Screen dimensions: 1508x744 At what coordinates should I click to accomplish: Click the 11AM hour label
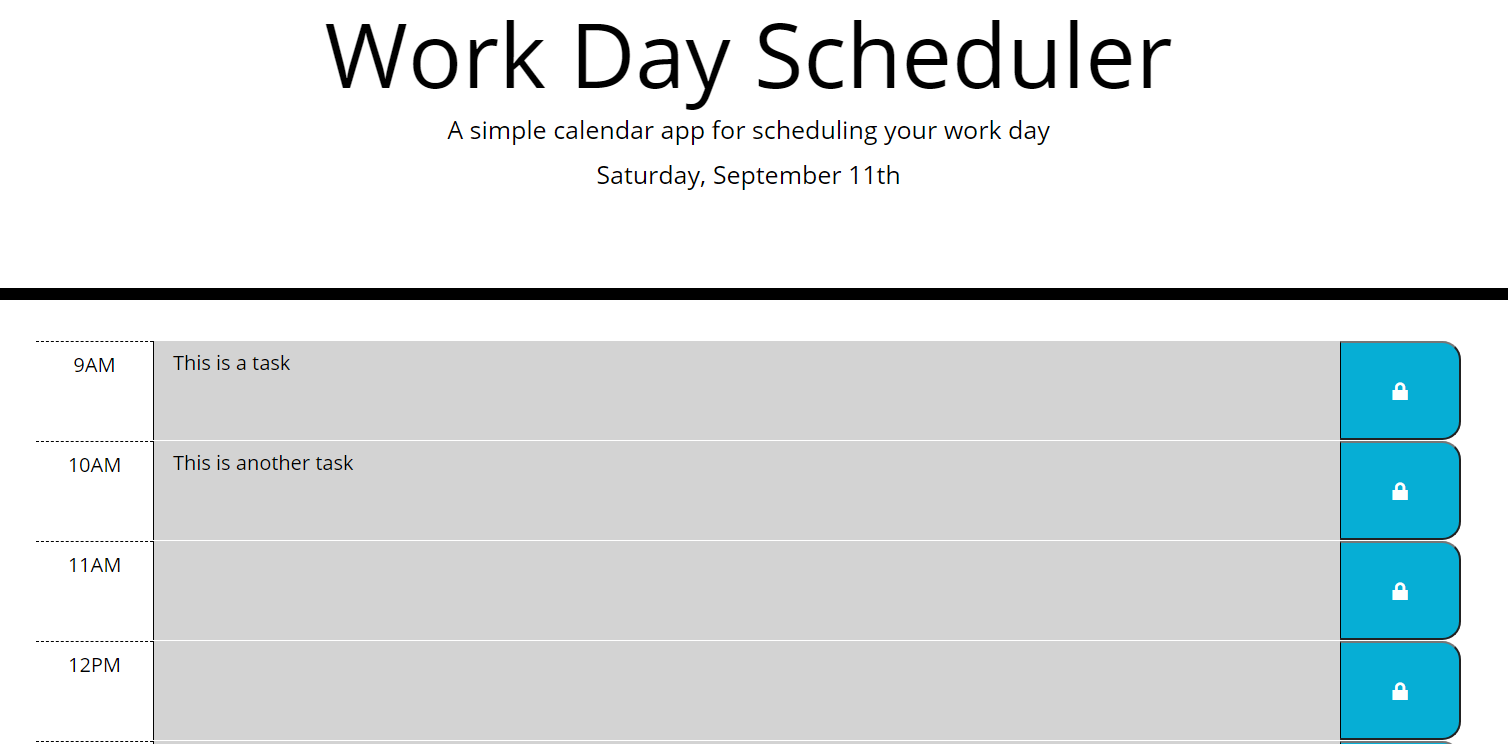pyautogui.click(x=97, y=565)
